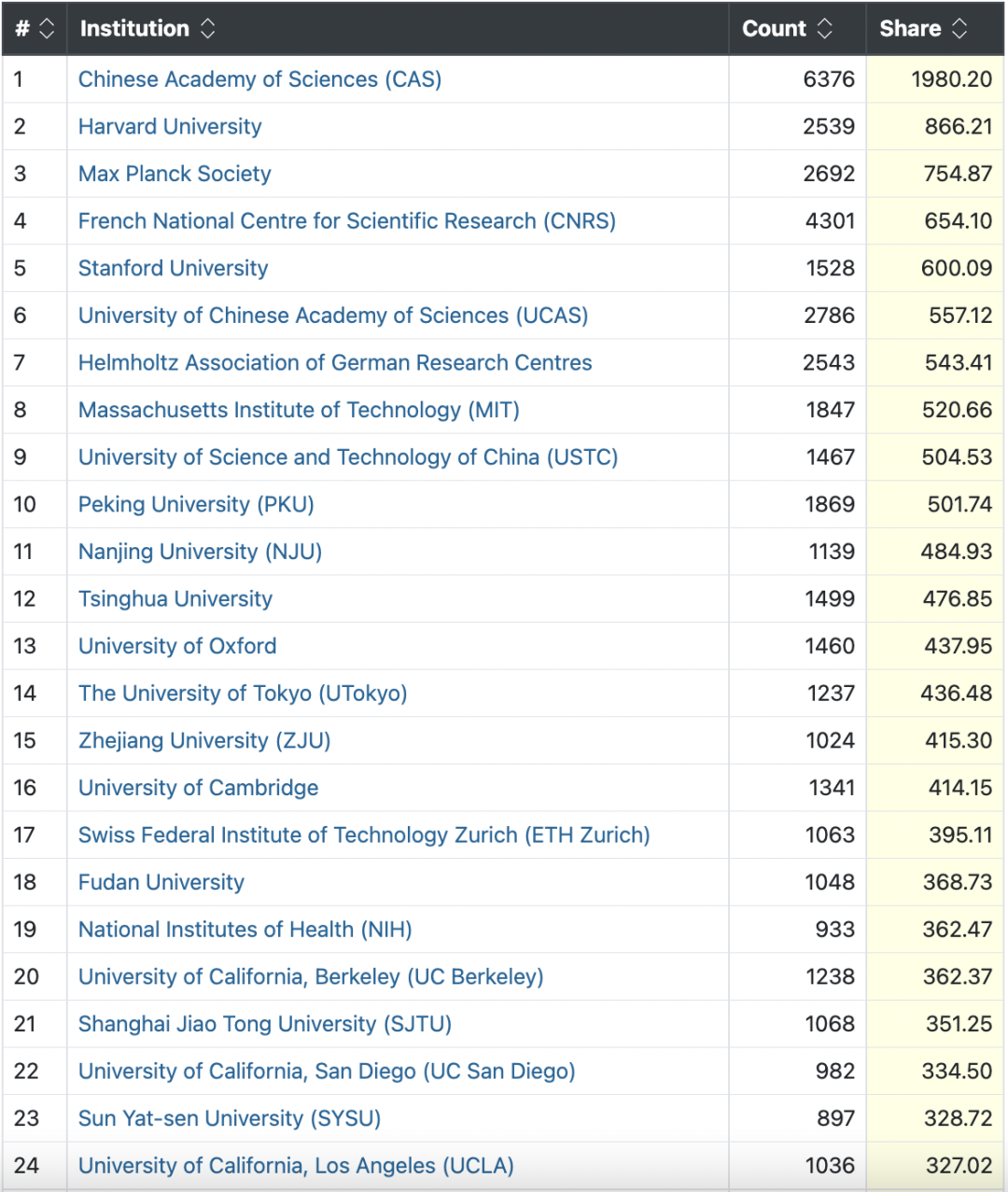
Task: Open the Tsinghua University link
Action: coord(175,598)
